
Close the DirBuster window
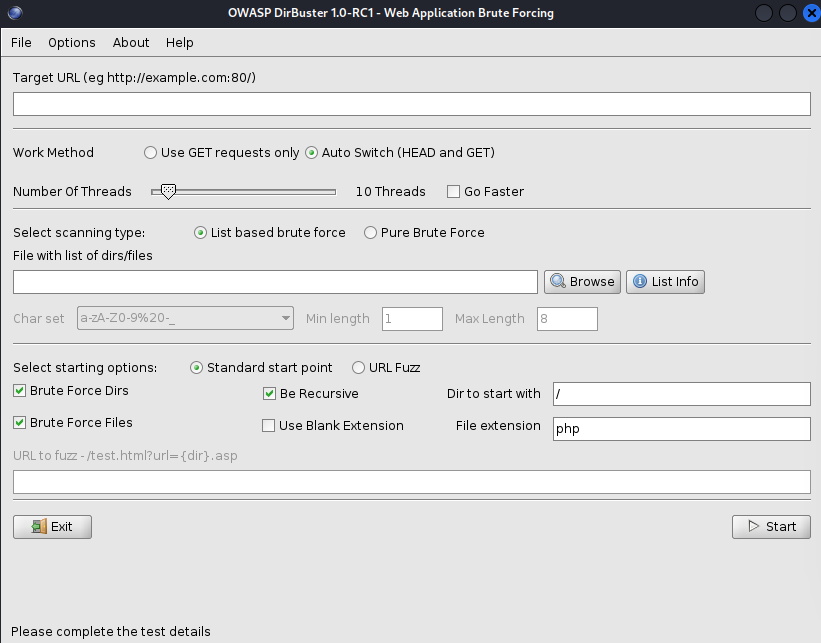[x=812, y=13]
